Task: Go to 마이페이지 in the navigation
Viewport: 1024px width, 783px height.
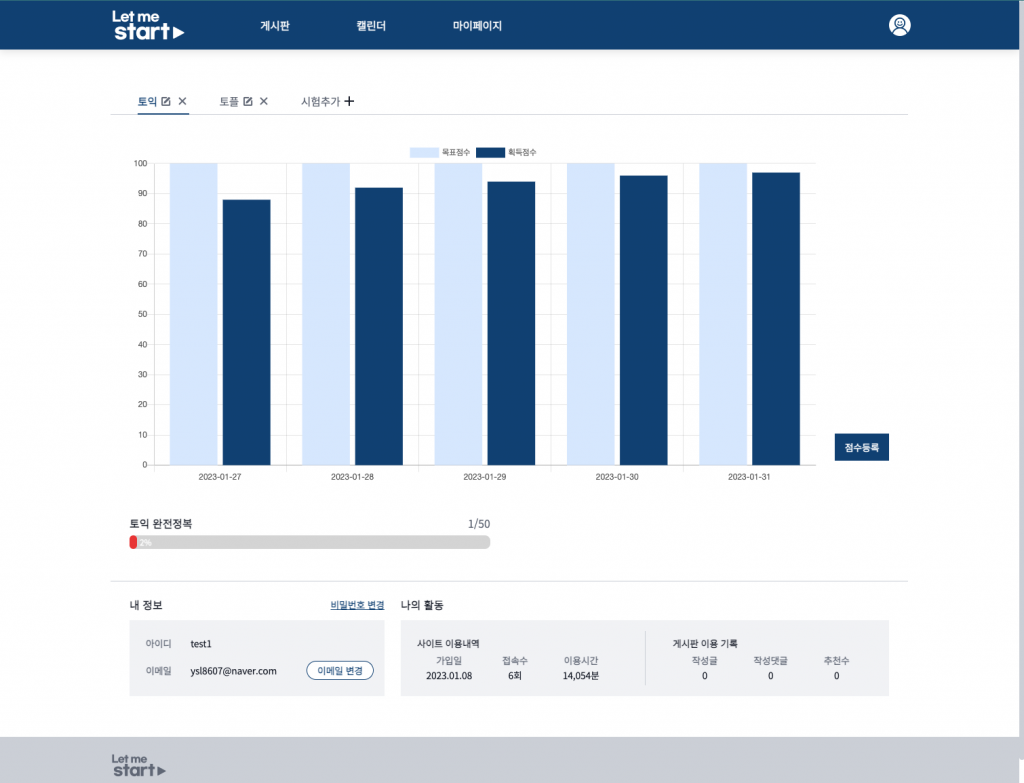Action: click(x=477, y=26)
